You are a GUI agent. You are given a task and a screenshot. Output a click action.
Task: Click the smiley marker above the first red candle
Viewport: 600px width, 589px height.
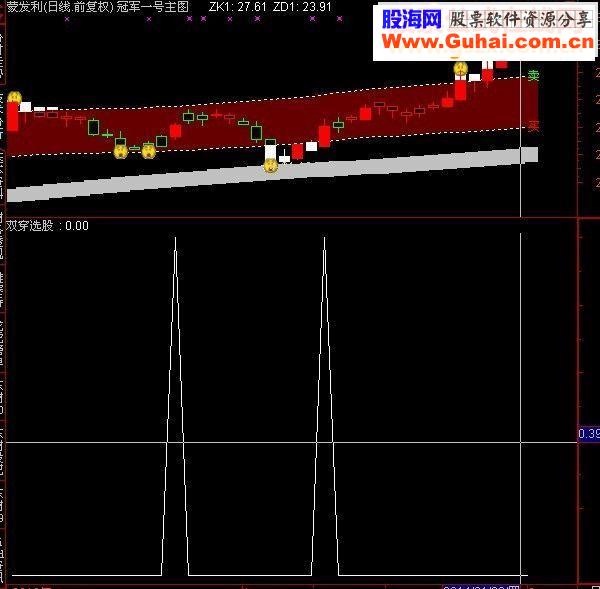point(15,98)
